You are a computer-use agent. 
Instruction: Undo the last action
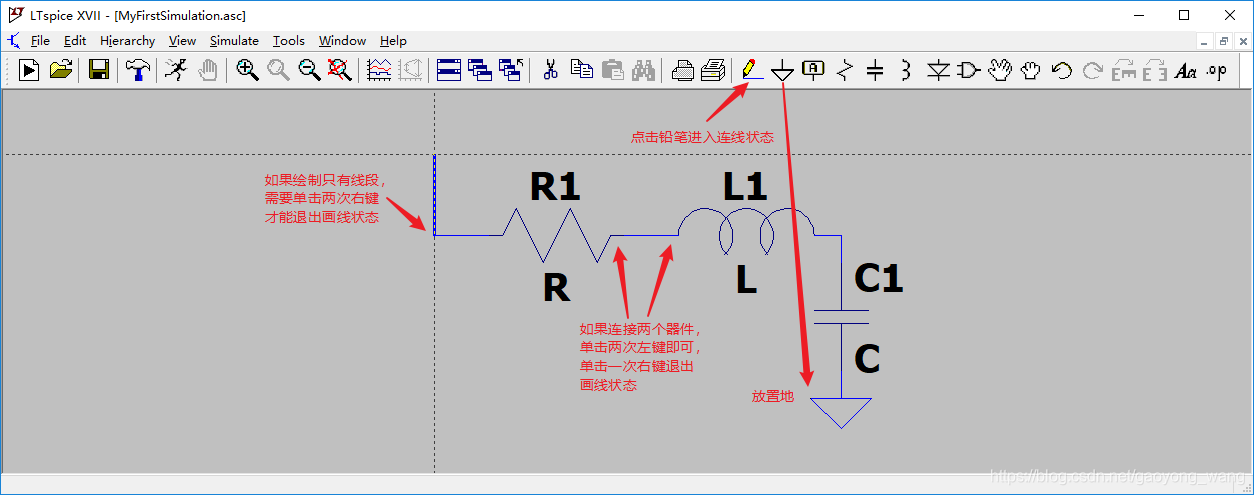(x=1062, y=70)
